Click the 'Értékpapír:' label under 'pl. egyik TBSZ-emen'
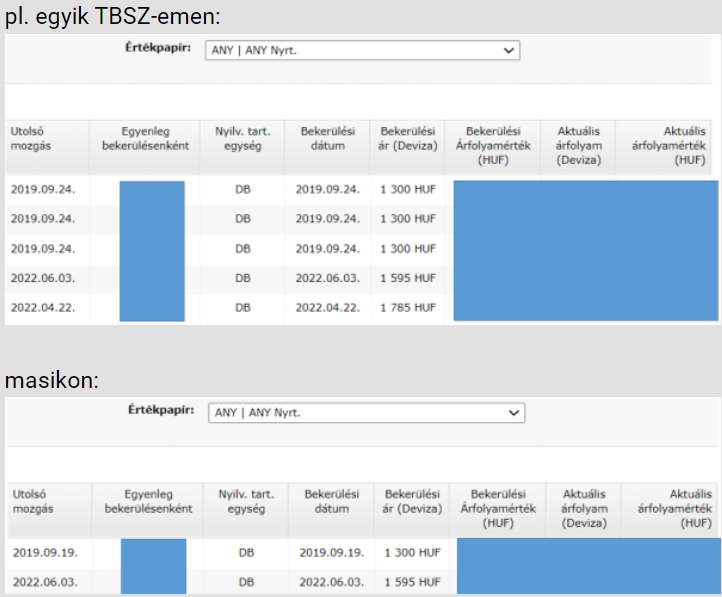Viewport: 722px width, 597px height. pos(158,47)
